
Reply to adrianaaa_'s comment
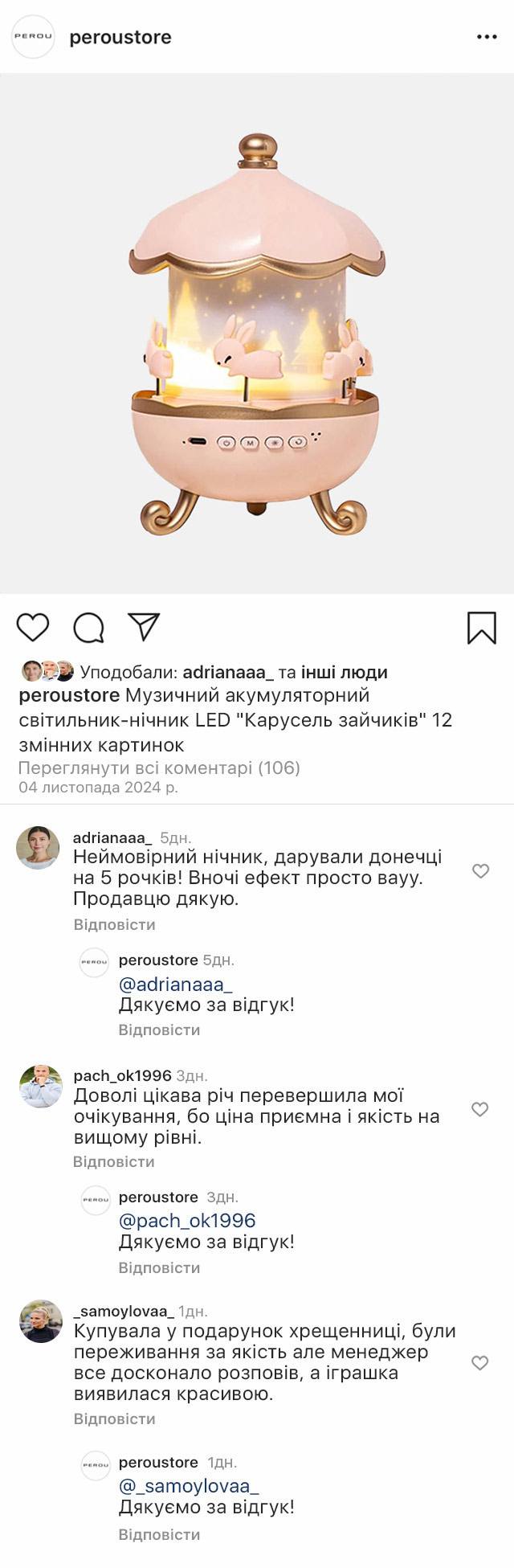[114, 924]
